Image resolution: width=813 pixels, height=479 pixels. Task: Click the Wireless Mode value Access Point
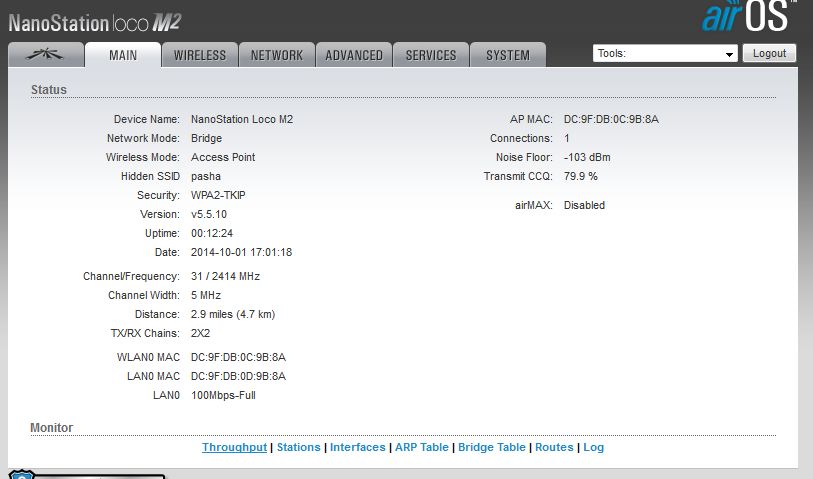(x=223, y=157)
